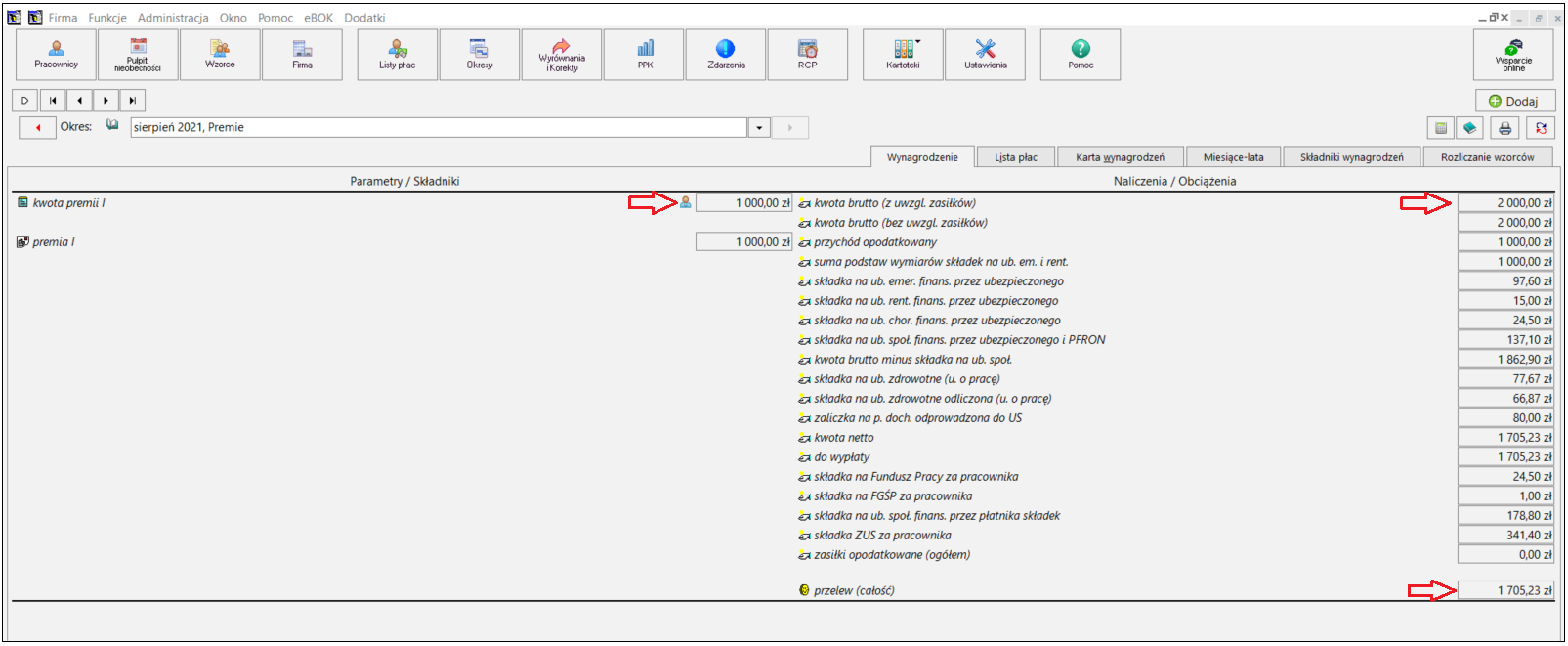Click the Dodaj button

pyautogui.click(x=1514, y=101)
